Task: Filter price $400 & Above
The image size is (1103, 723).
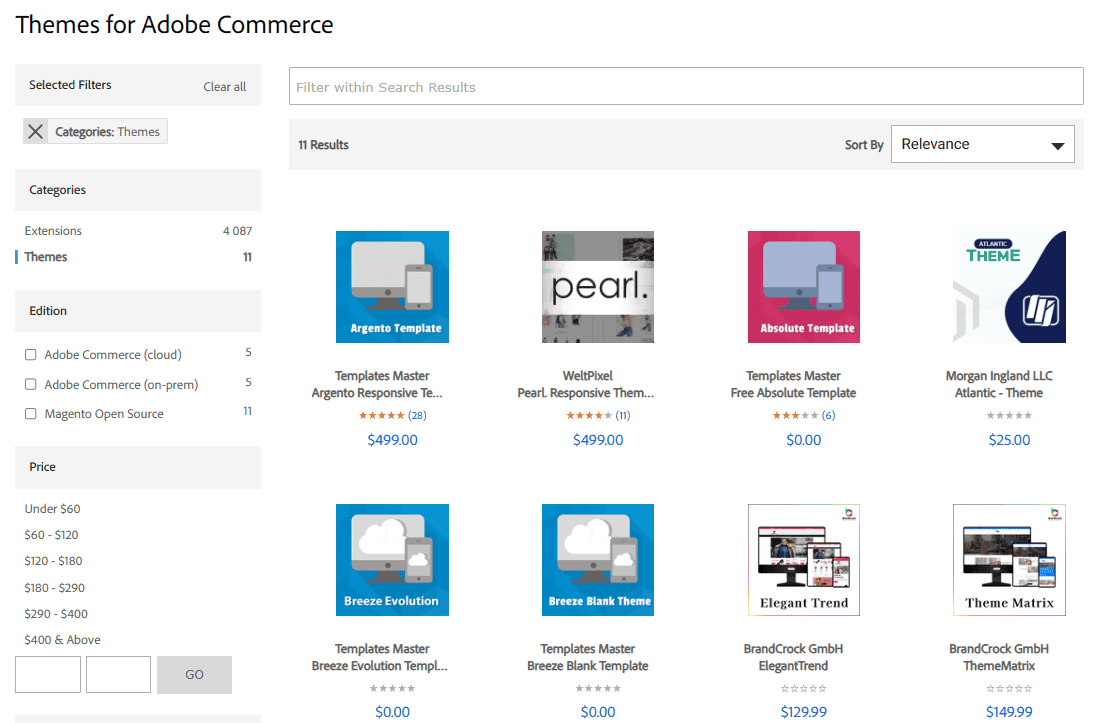Action: pyautogui.click(x=63, y=639)
